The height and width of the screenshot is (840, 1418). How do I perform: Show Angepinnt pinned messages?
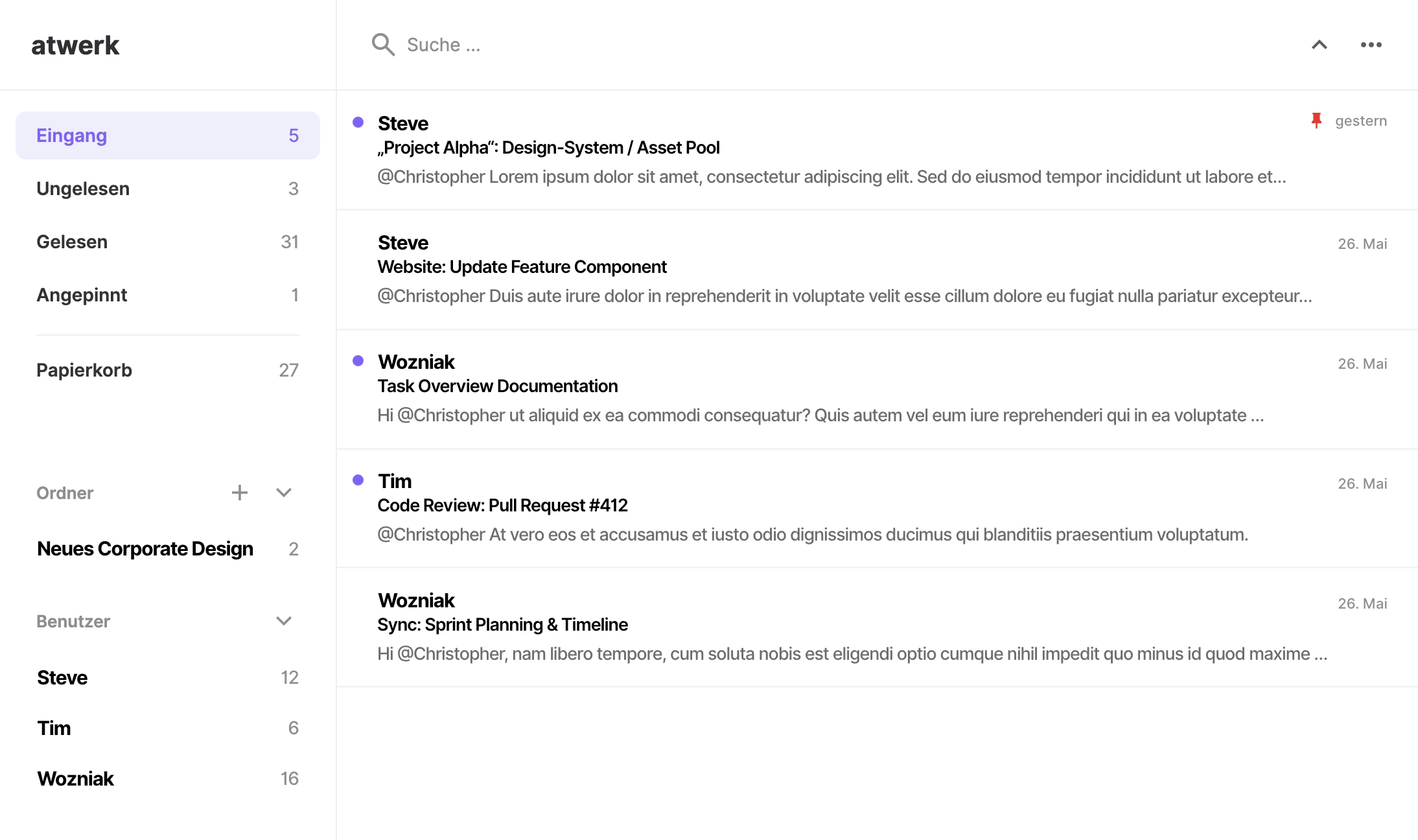point(168,295)
